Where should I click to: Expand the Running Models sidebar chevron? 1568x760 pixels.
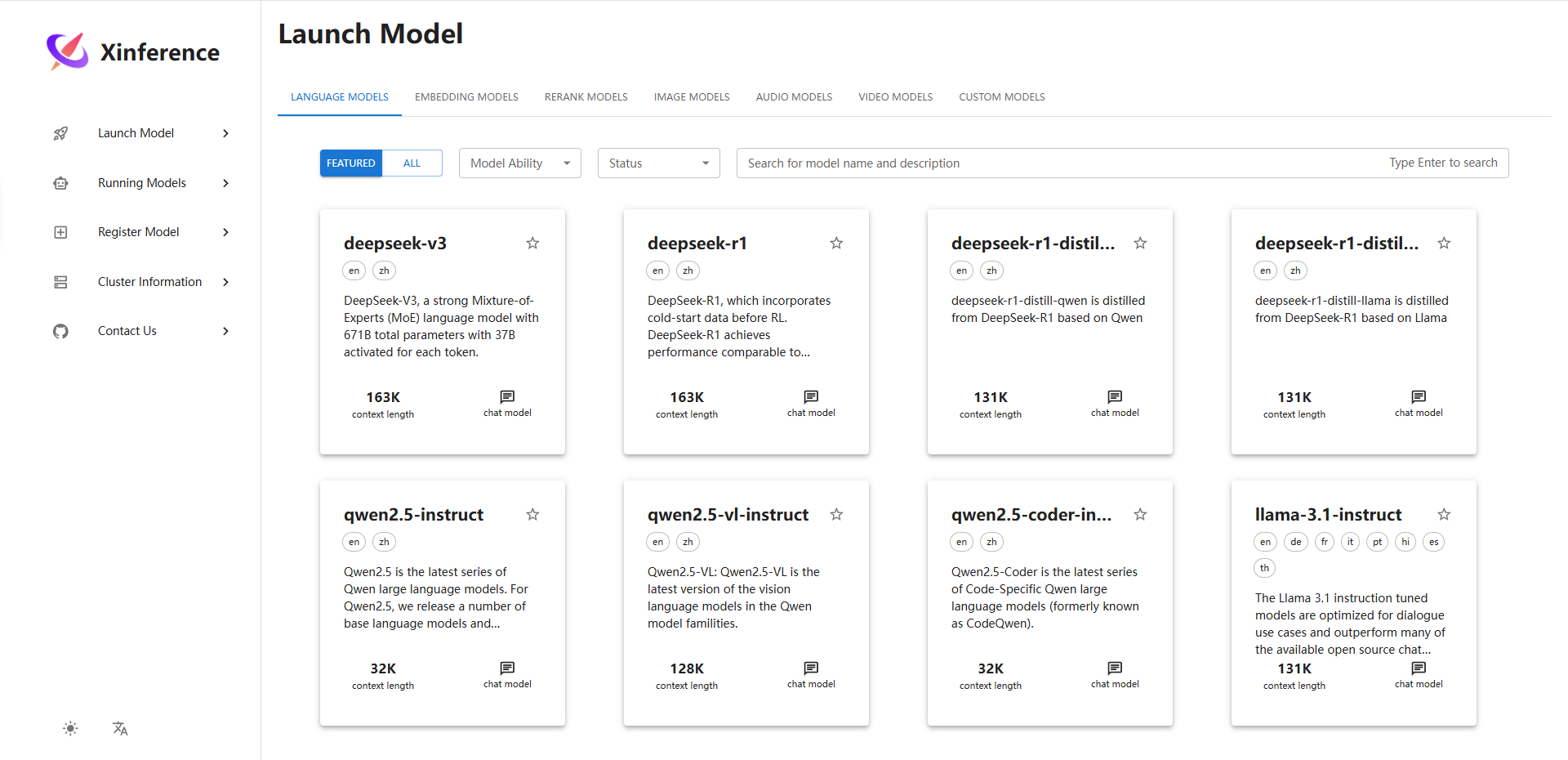tap(226, 183)
